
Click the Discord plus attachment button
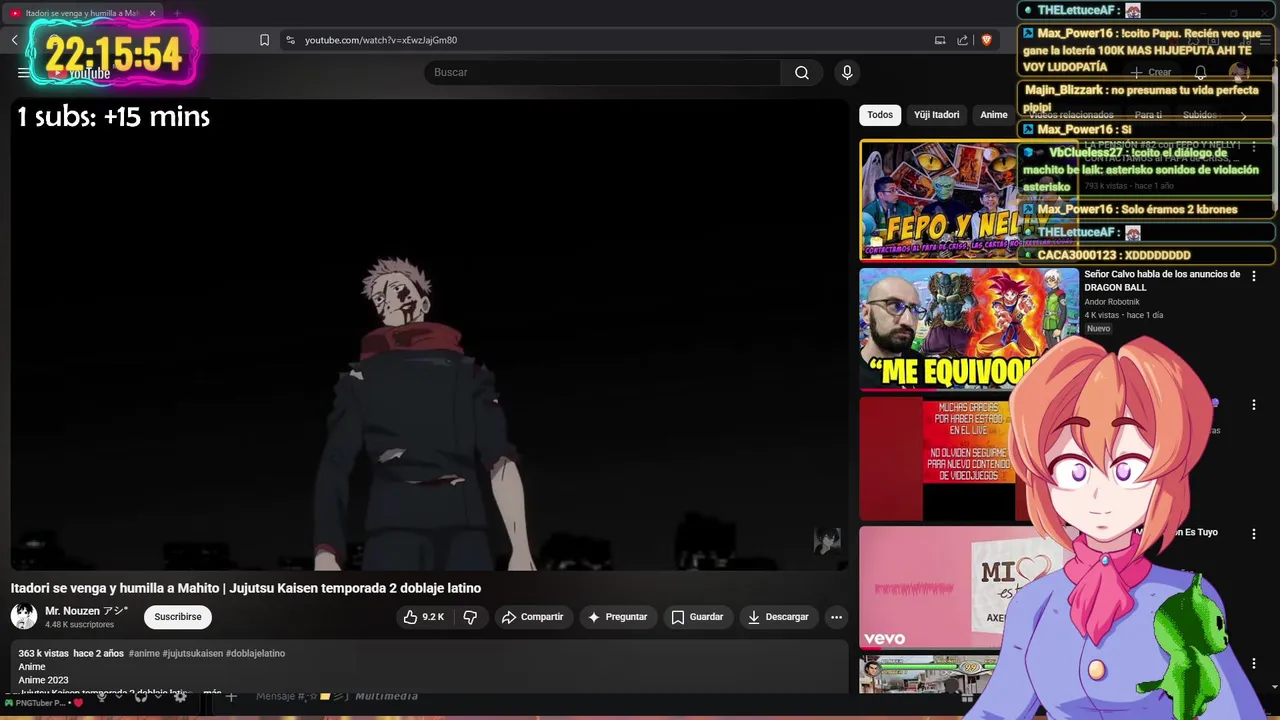tap(231, 696)
